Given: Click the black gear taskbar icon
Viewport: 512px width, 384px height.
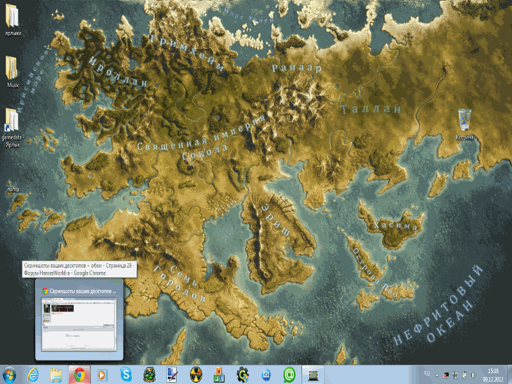Looking at the screenshot, I should click(243, 375).
